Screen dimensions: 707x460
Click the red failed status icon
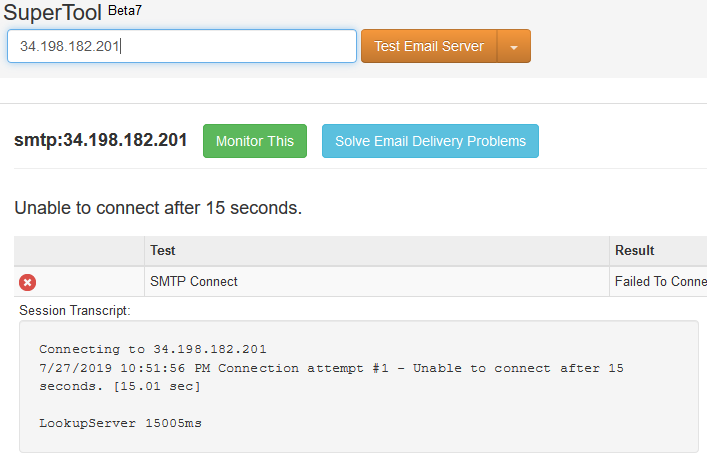(28, 282)
